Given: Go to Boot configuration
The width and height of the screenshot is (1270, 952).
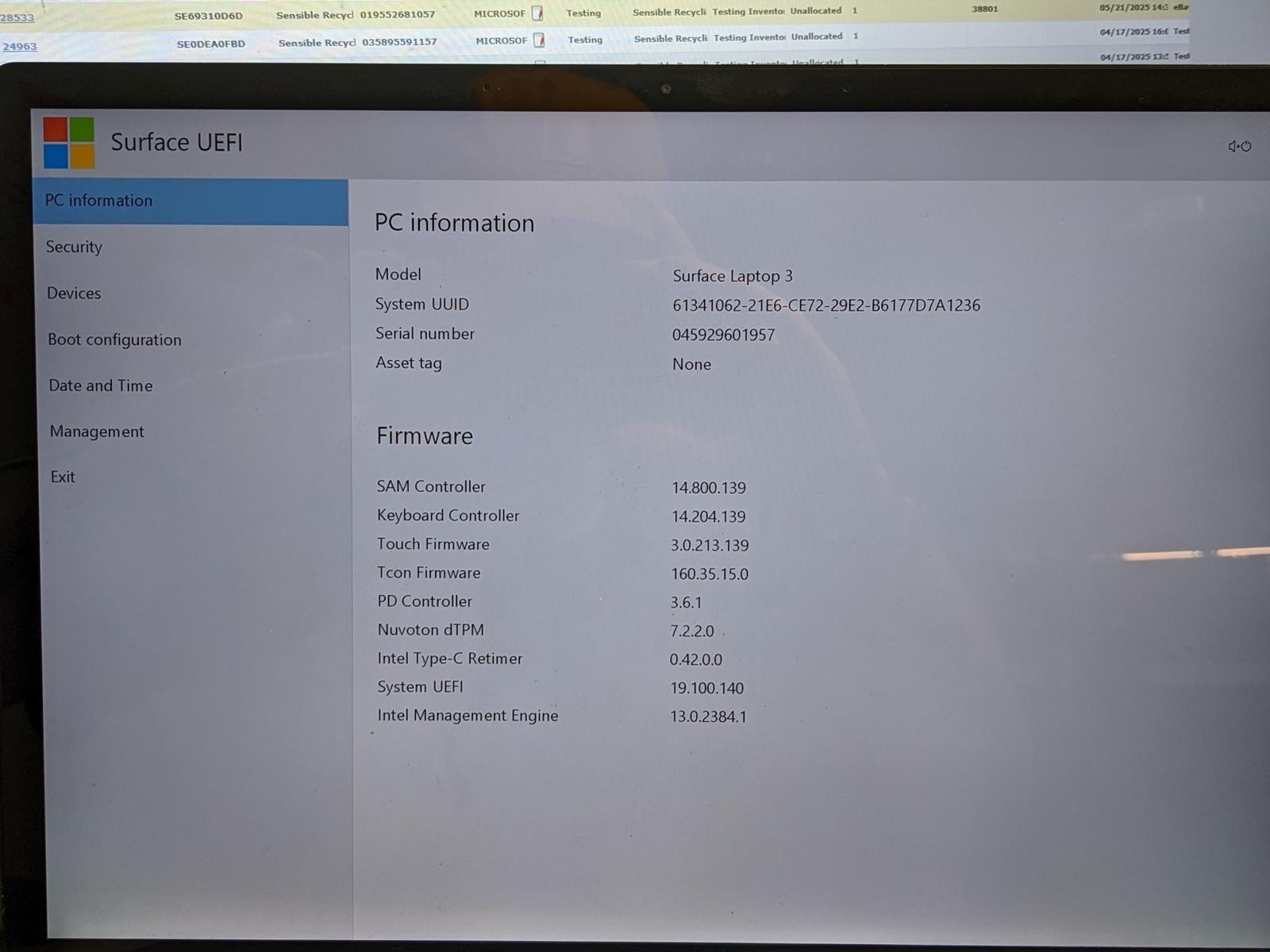Looking at the screenshot, I should click(114, 340).
